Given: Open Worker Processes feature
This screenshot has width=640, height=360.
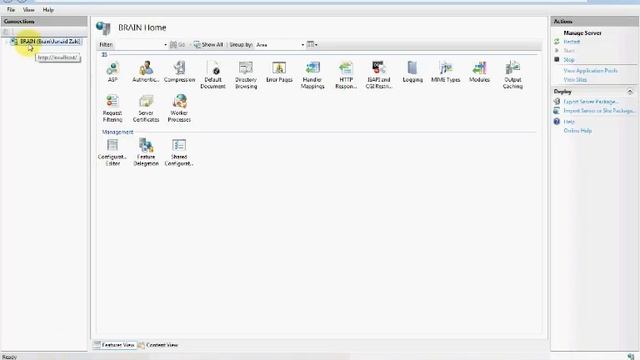Looking at the screenshot, I should 179,109.
